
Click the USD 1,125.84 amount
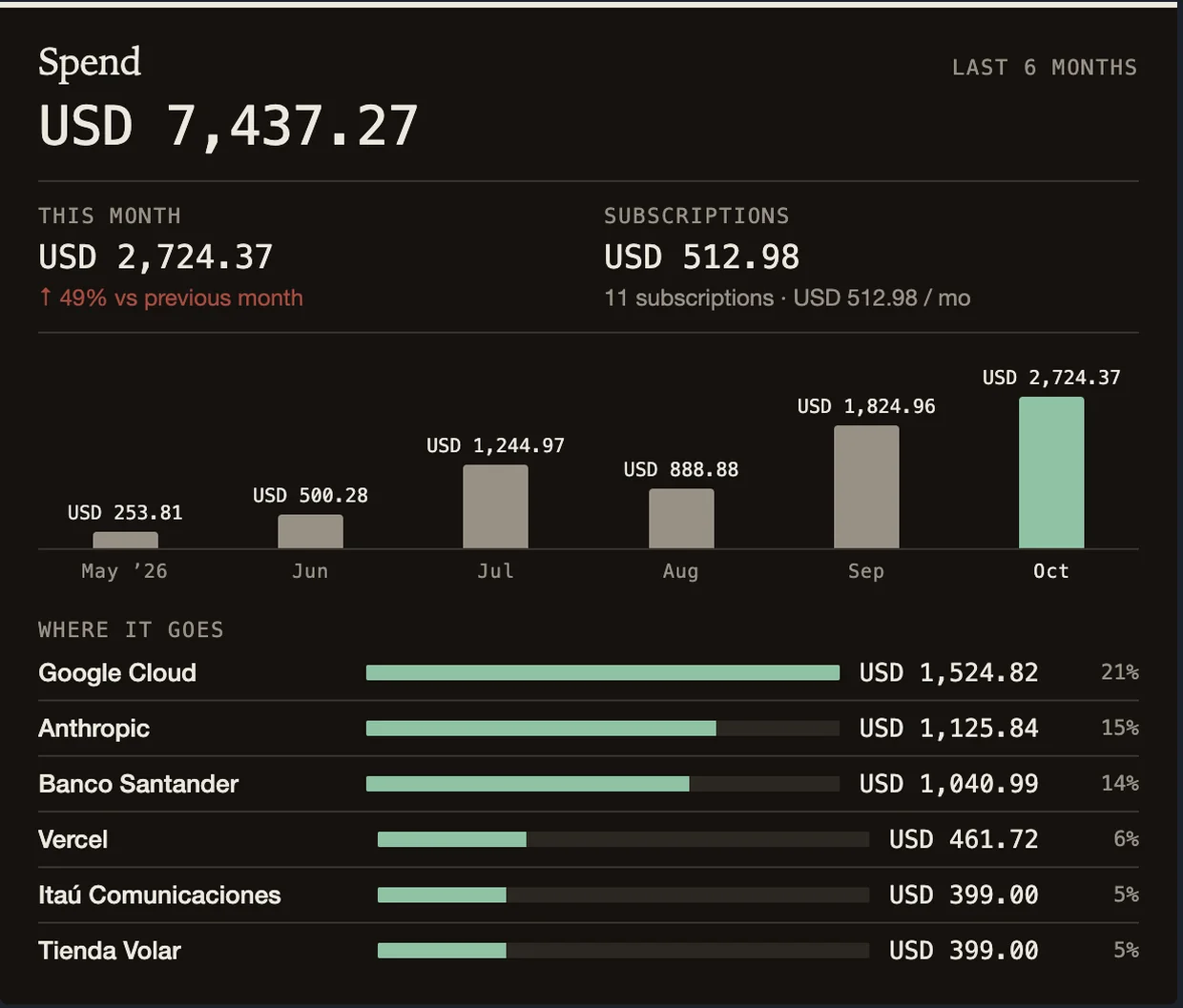(x=948, y=729)
